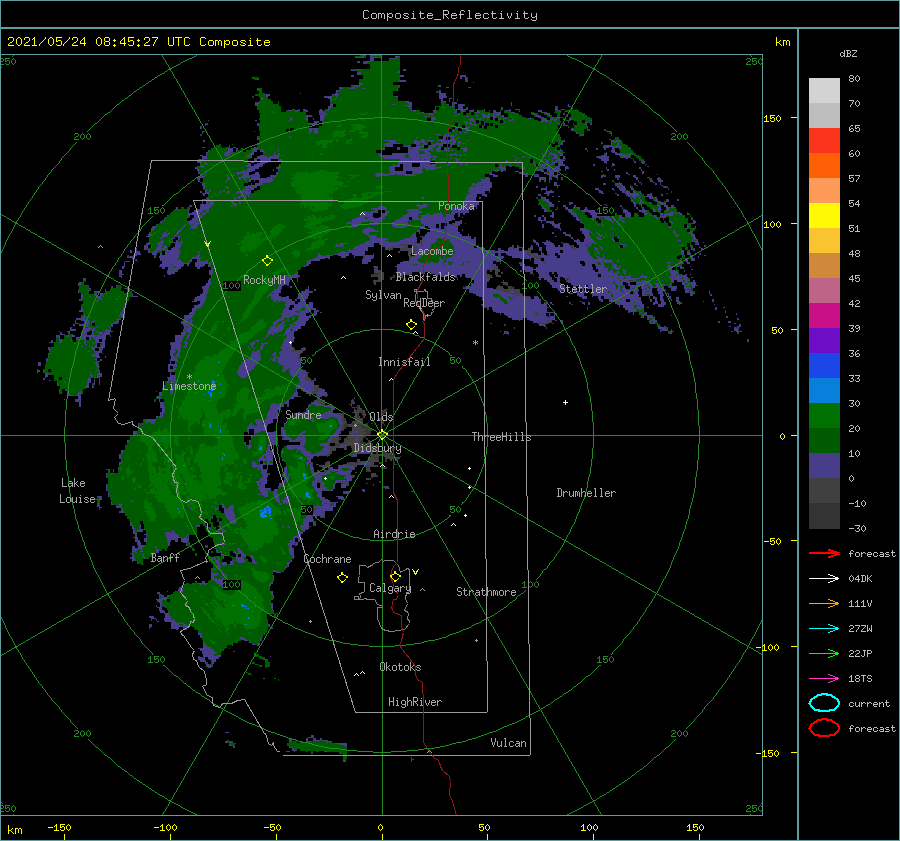Click the green 22JP arrow legend icon

click(x=824, y=653)
